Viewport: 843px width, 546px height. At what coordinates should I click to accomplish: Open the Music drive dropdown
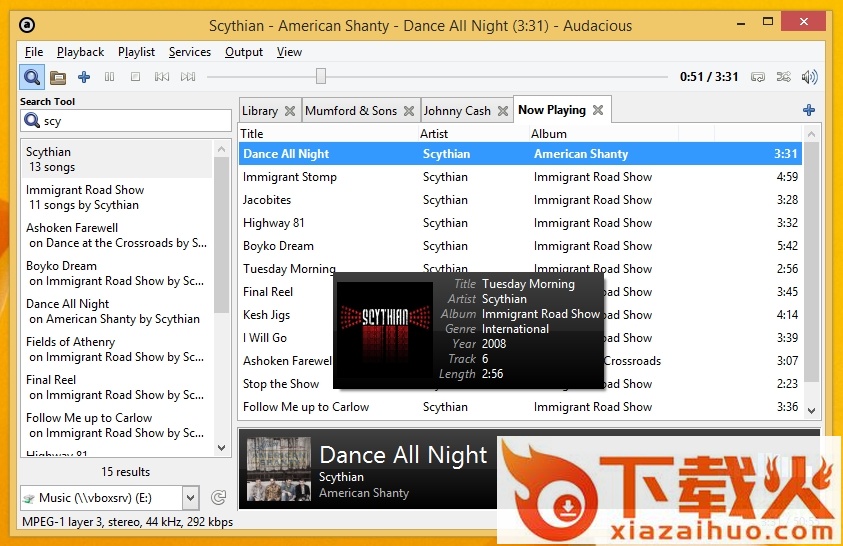tap(190, 498)
